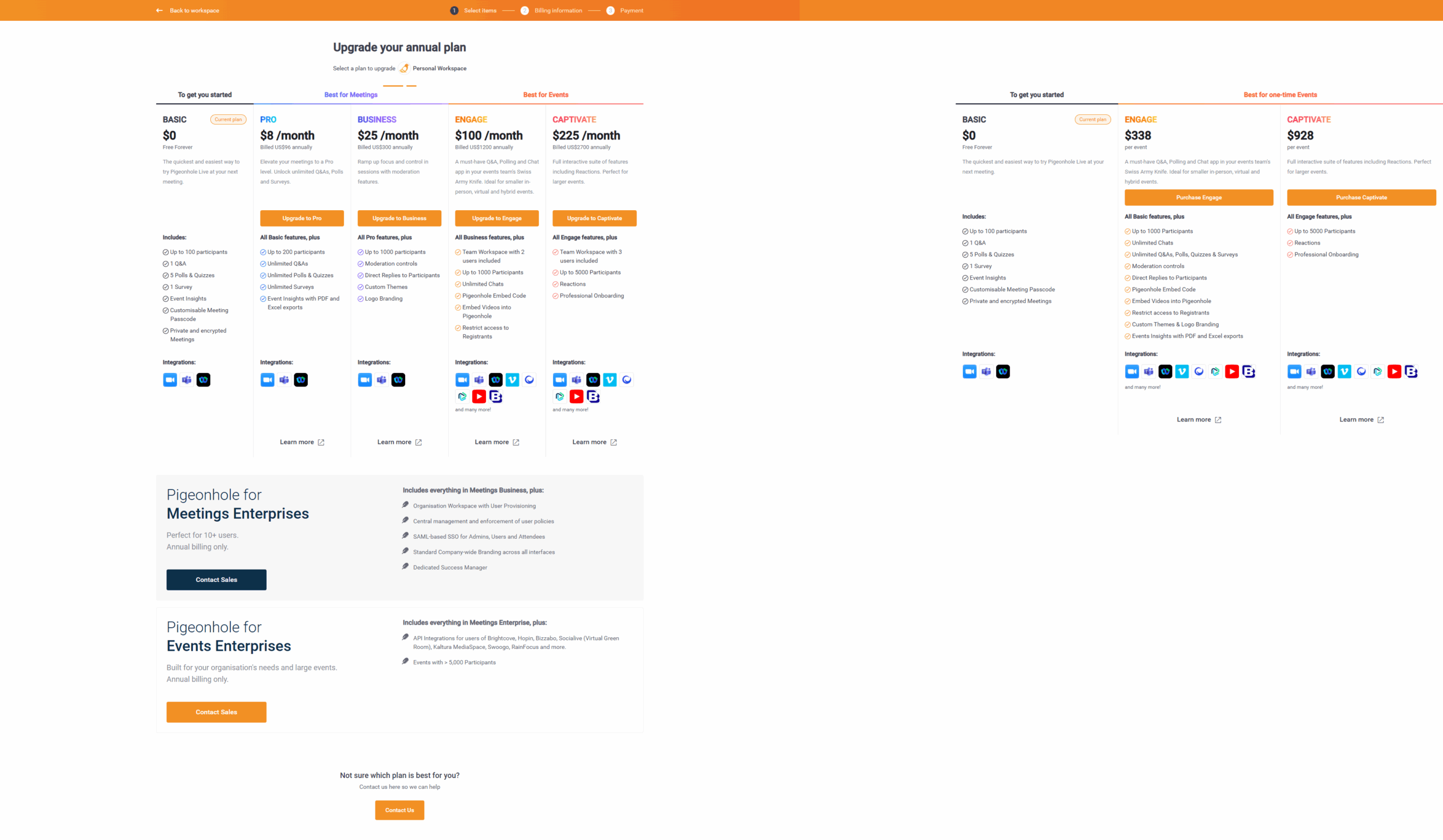The width and height of the screenshot is (1443, 840).
Task: Click Microsoft Teams icon under BUSINESS plan
Action: [382, 379]
